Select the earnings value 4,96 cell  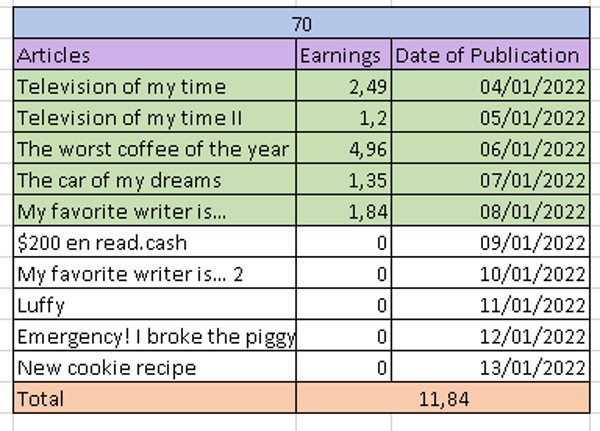(344, 148)
